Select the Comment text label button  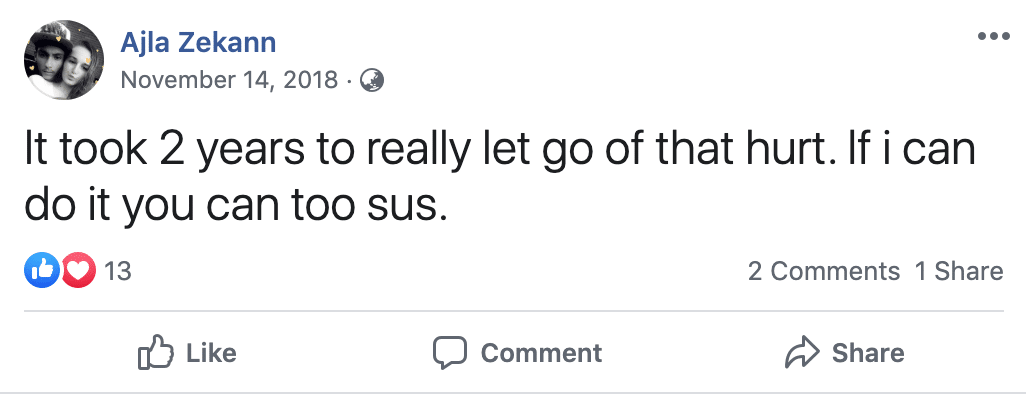(541, 353)
